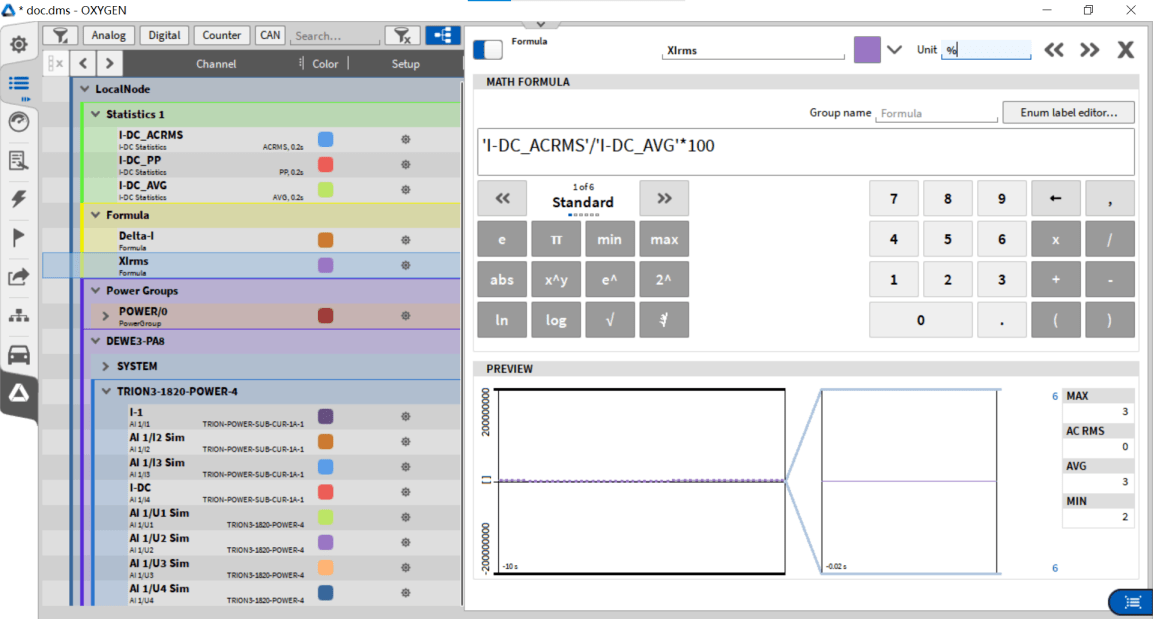
Task: Open the gauge instruments sidebar tab
Action: pyautogui.click(x=18, y=122)
